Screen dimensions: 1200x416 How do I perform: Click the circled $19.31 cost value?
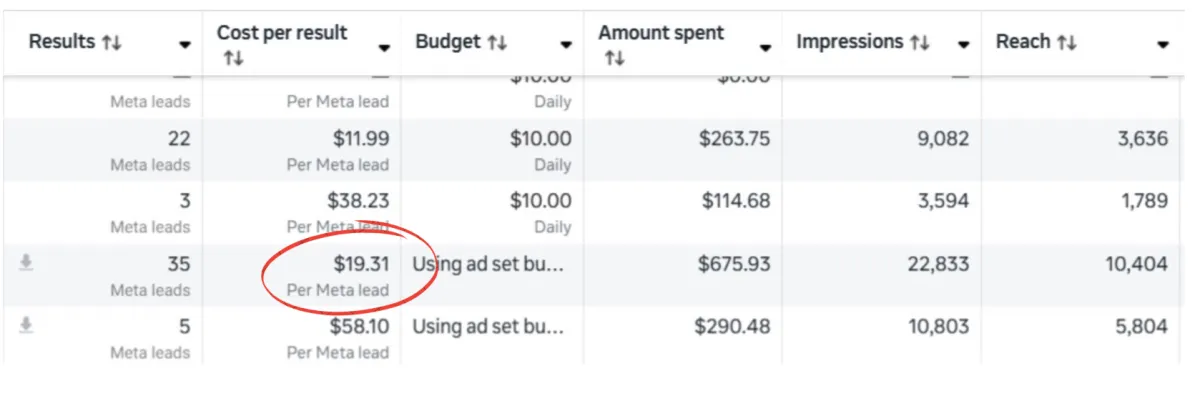361,264
